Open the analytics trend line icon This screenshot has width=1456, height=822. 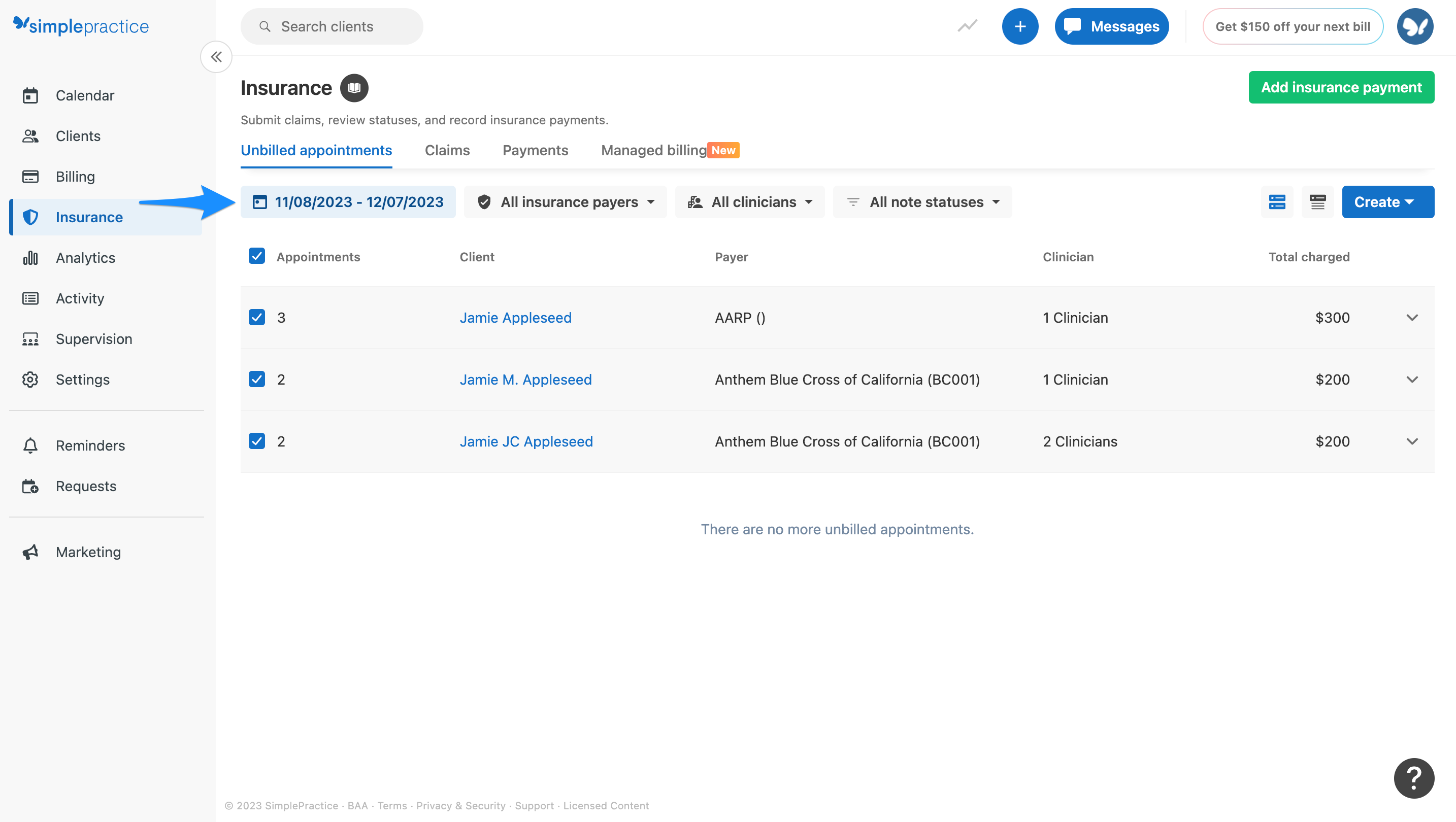[x=967, y=26]
